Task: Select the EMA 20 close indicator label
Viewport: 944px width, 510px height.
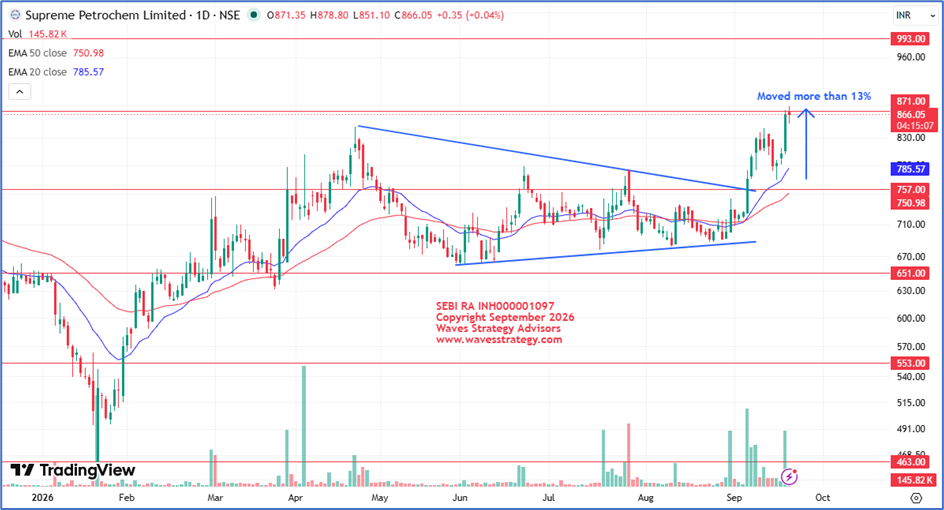Action: coord(37,72)
